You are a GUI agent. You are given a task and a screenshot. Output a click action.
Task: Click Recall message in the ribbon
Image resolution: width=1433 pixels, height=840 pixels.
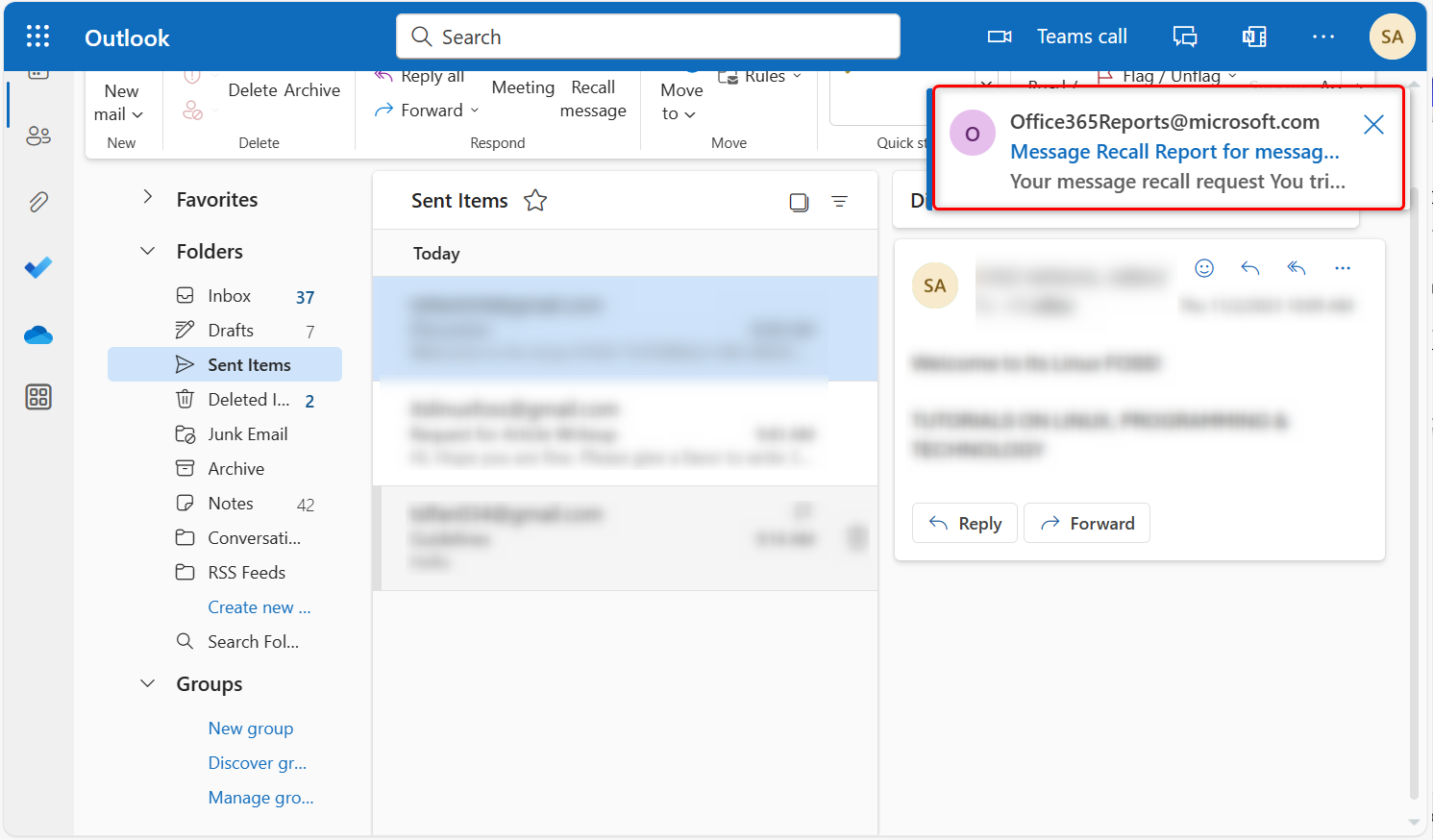click(593, 99)
